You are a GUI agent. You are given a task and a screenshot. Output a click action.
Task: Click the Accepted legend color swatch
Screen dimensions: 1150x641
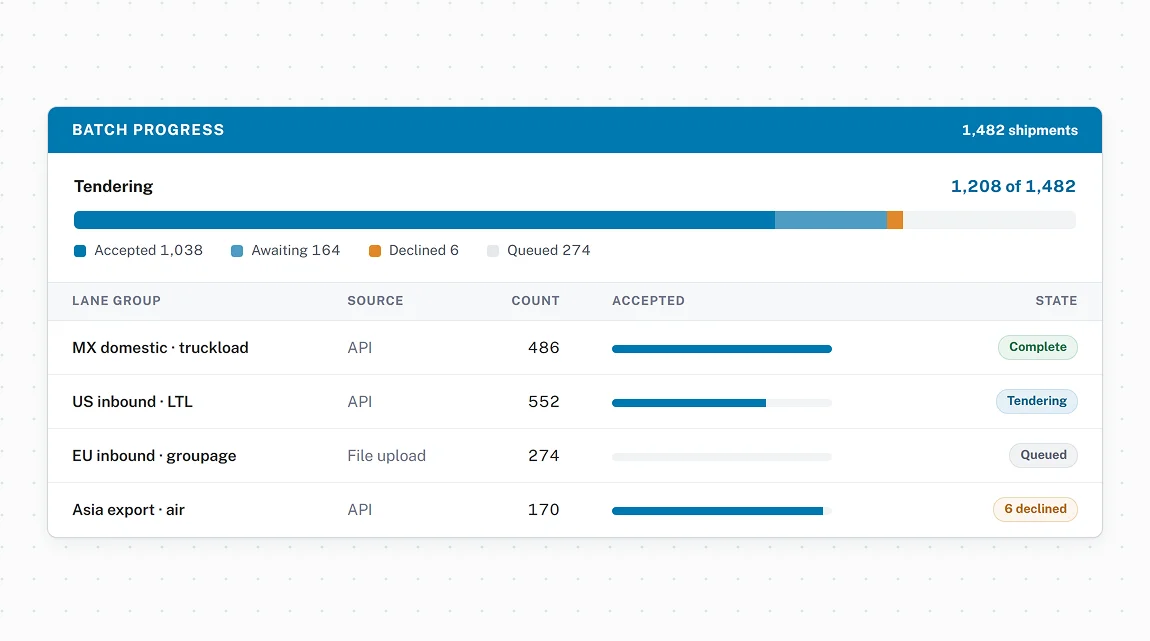pyautogui.click(x=80, y=251)
